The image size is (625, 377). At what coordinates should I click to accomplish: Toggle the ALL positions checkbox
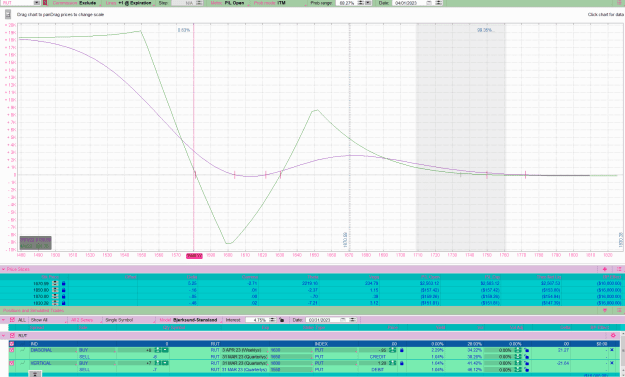(x=12, y=320)
